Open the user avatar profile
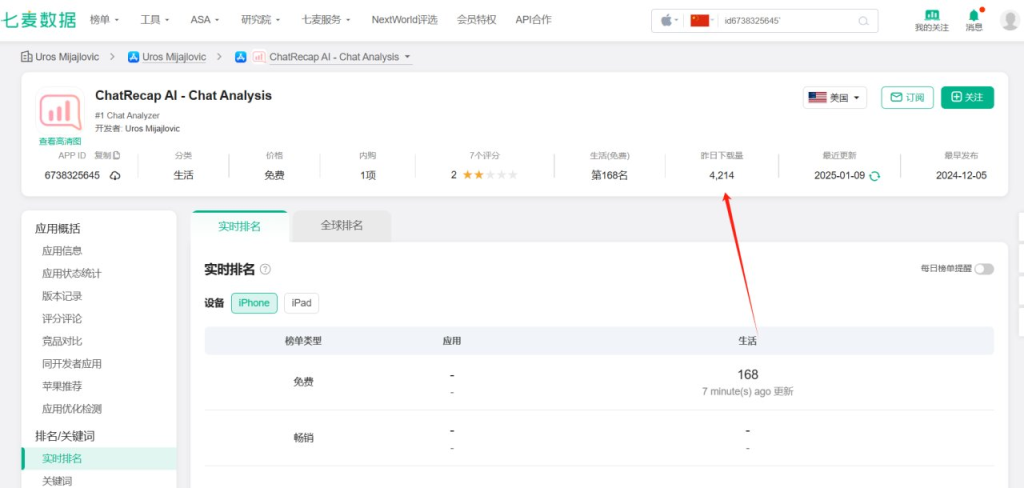1024x488 pixels. pos(1009,20)
